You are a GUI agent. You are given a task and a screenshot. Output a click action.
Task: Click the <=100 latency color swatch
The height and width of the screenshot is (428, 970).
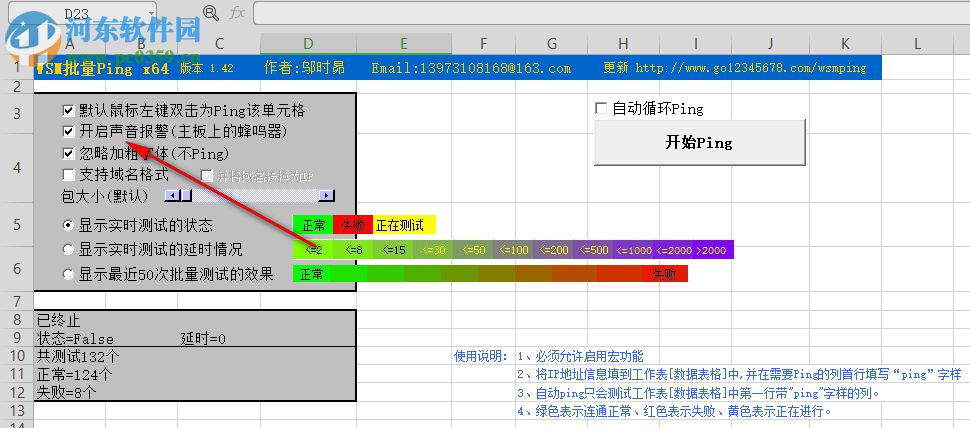[x=513, y=250]
